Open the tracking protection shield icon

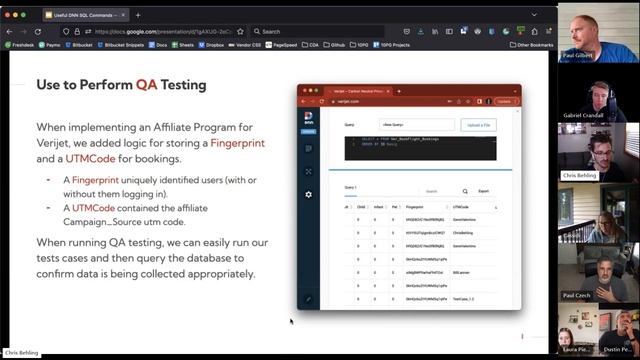(x=66, y=31)
